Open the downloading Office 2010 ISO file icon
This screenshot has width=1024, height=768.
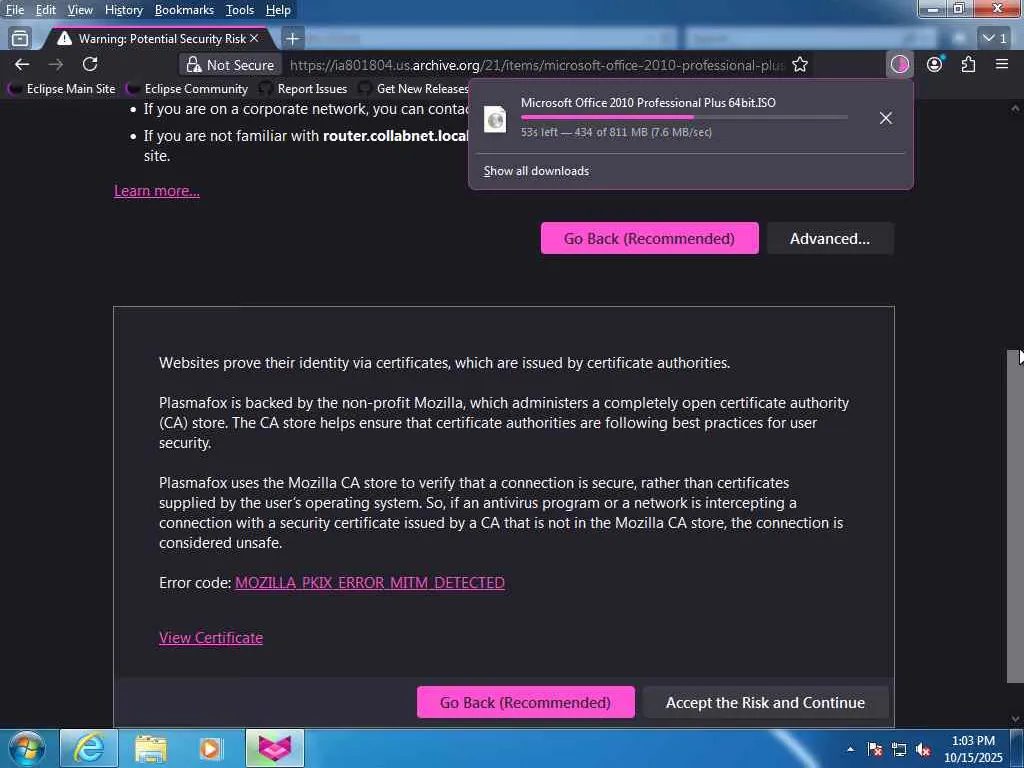tap(495, 120)
